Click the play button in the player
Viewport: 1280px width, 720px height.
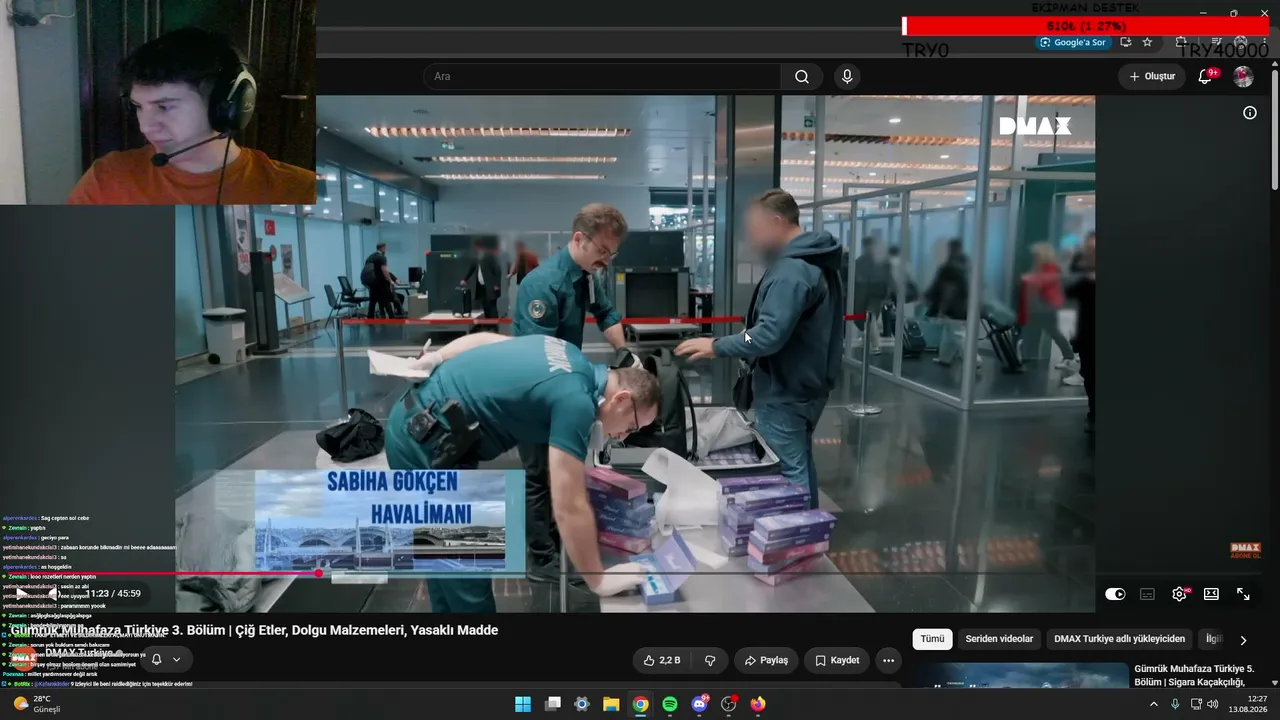pyautogui.click(x=22, y=594)
